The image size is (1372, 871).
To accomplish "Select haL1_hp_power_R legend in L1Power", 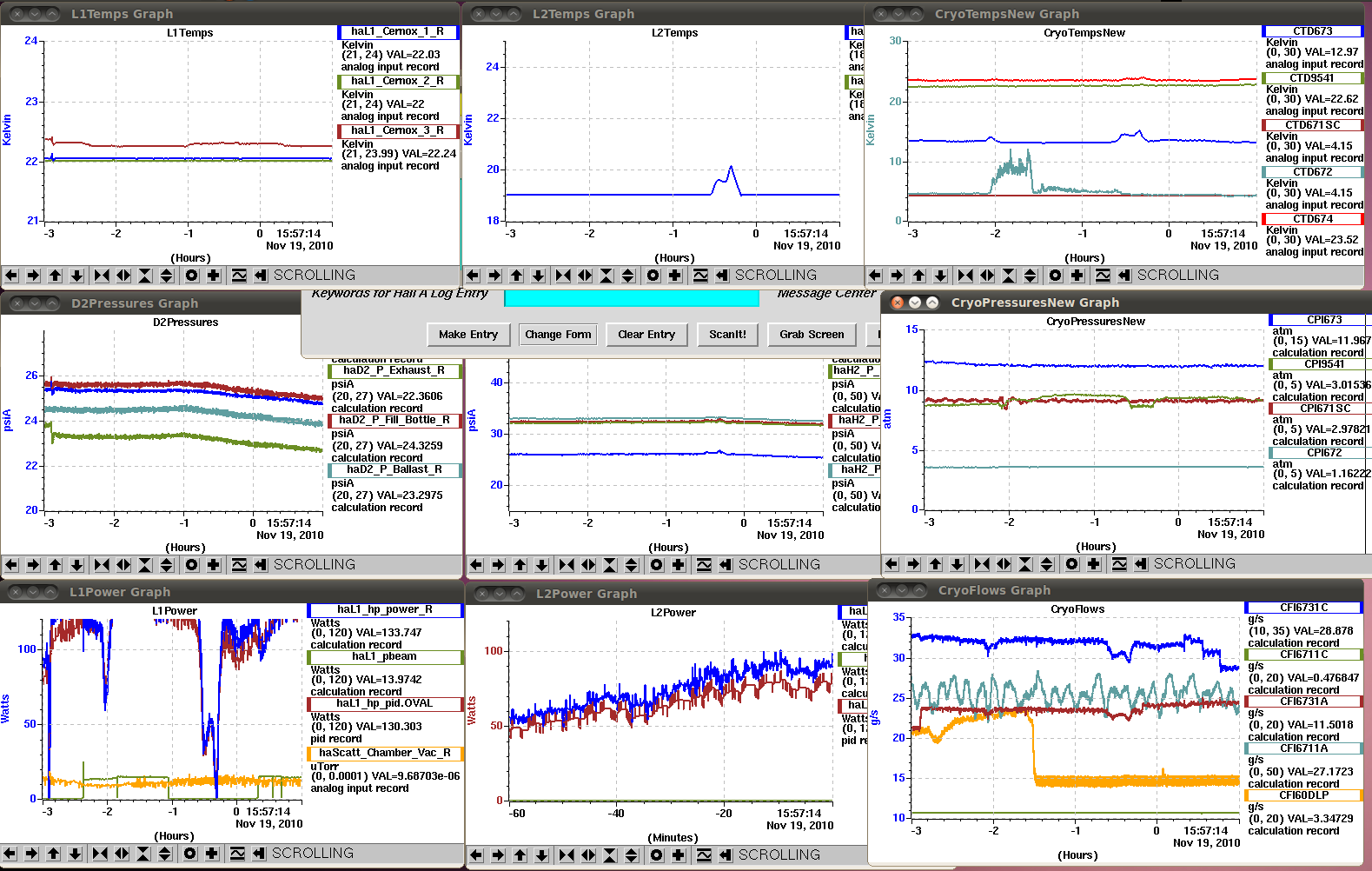I will click(385, 610).
